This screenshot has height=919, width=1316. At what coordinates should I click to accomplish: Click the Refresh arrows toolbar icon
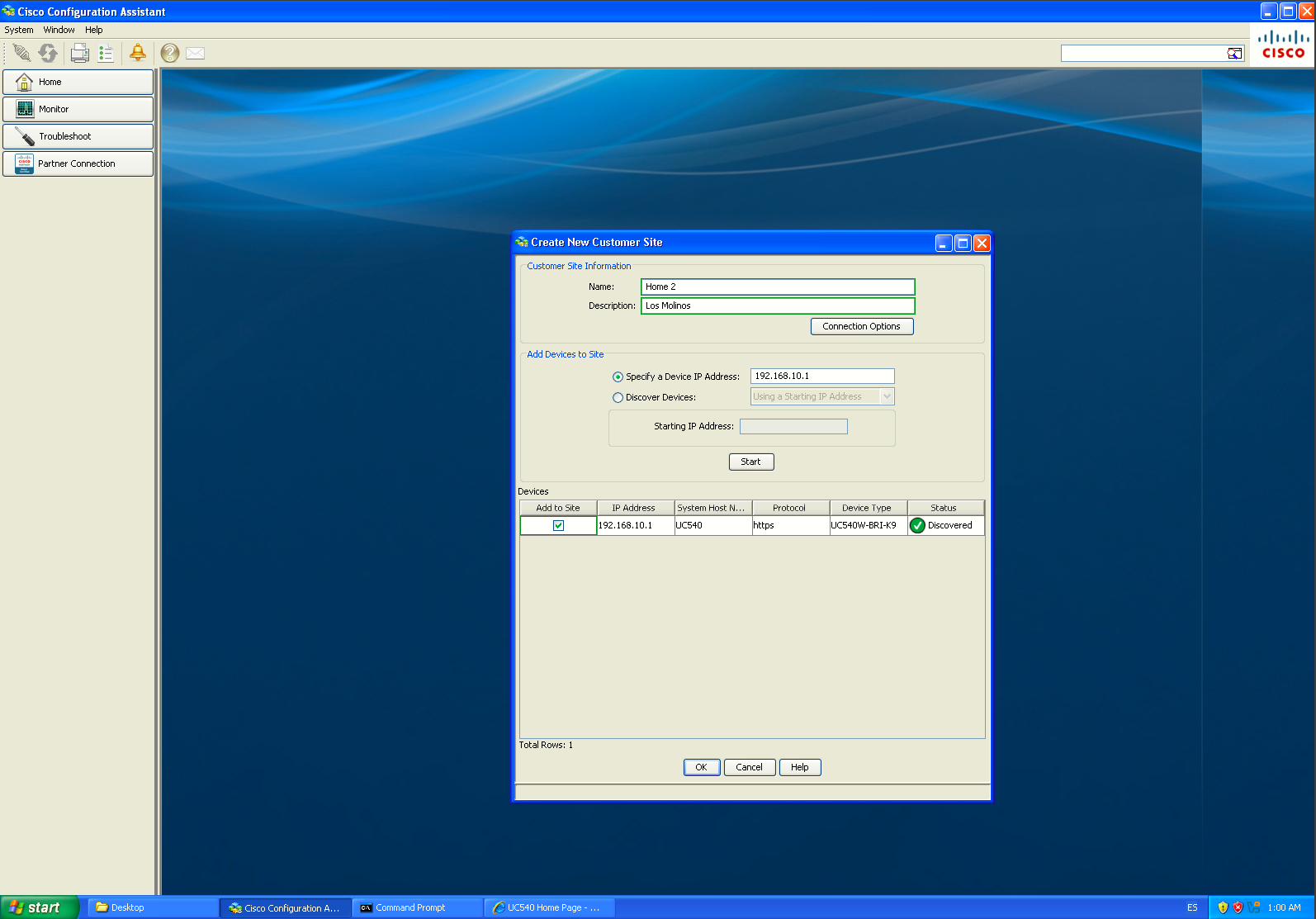click(48, 53)
